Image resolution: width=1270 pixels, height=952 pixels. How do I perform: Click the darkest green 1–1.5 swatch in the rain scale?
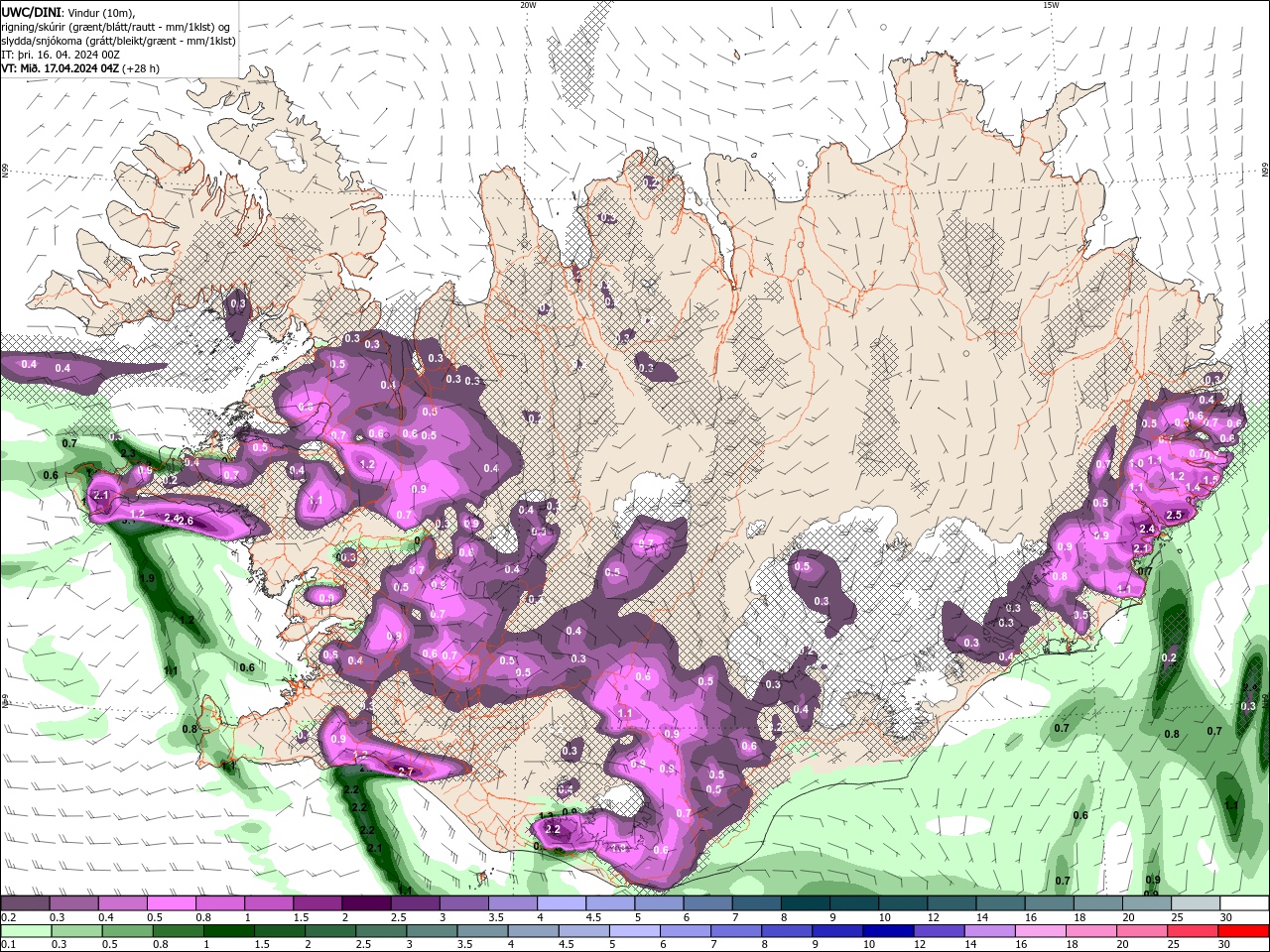[229, 931]
